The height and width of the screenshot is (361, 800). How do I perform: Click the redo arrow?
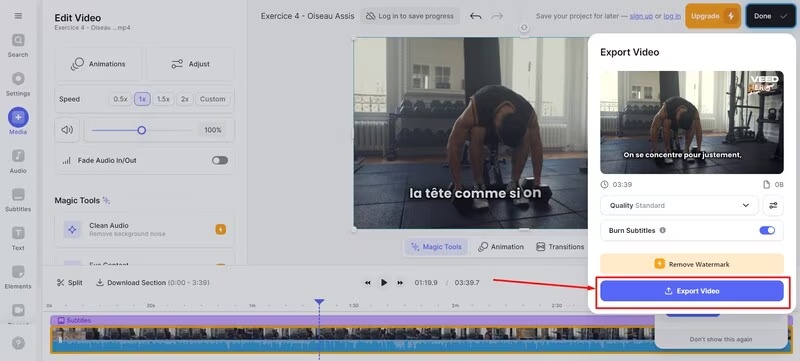point(497,16)
